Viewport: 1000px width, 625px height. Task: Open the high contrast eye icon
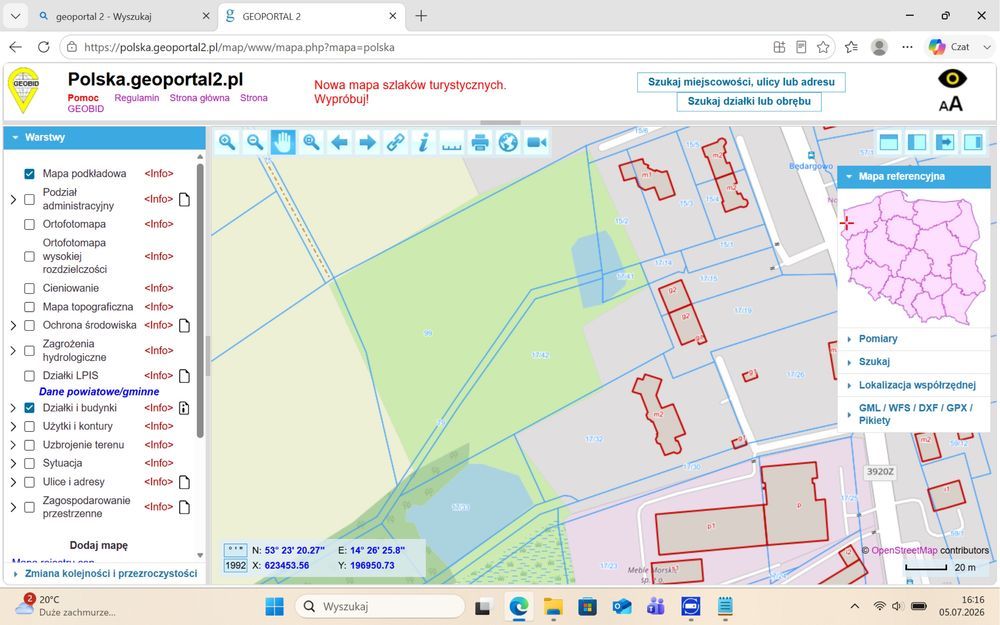pos(952,79)
